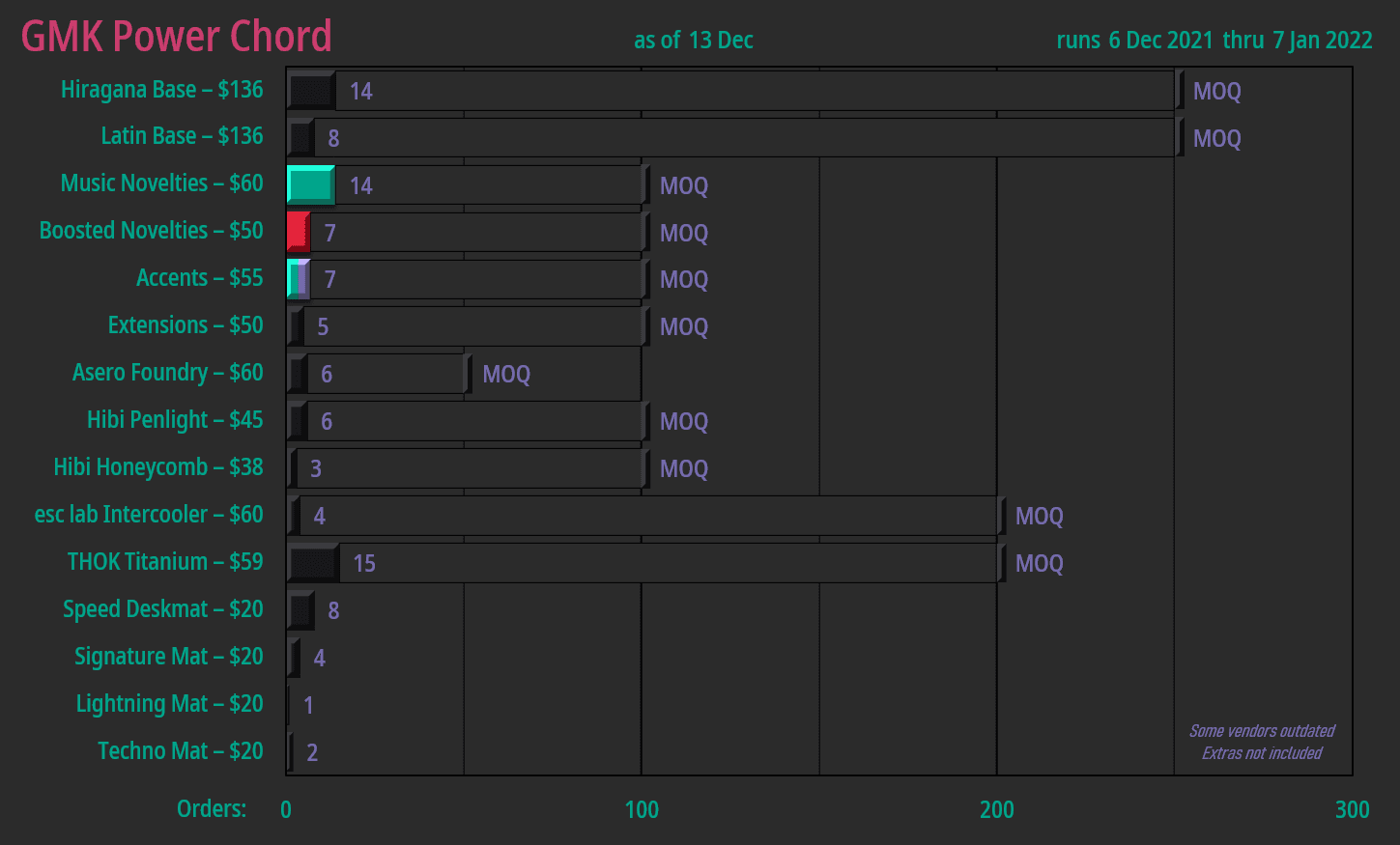The image size is (1400, 845).
Task: Click the esc lab Intercooler – $60 label
Action: pos(149,515)
